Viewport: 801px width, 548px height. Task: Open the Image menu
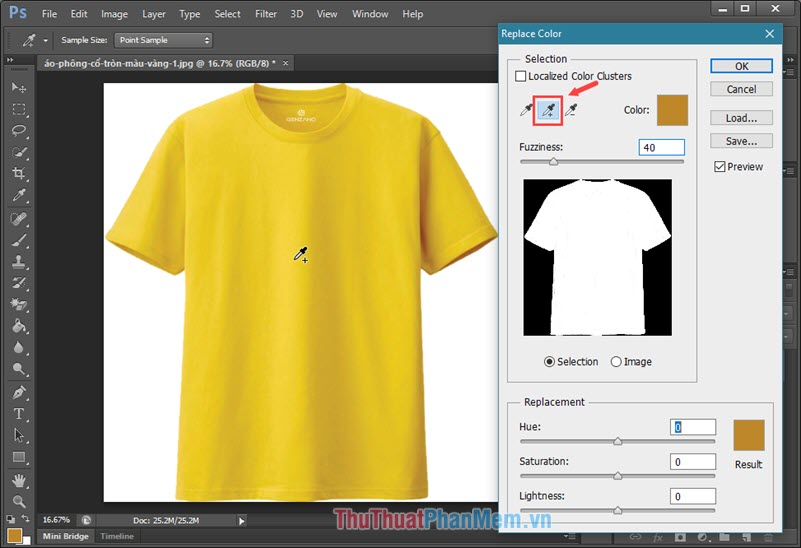pyautogui.click(x=114, y=14)
